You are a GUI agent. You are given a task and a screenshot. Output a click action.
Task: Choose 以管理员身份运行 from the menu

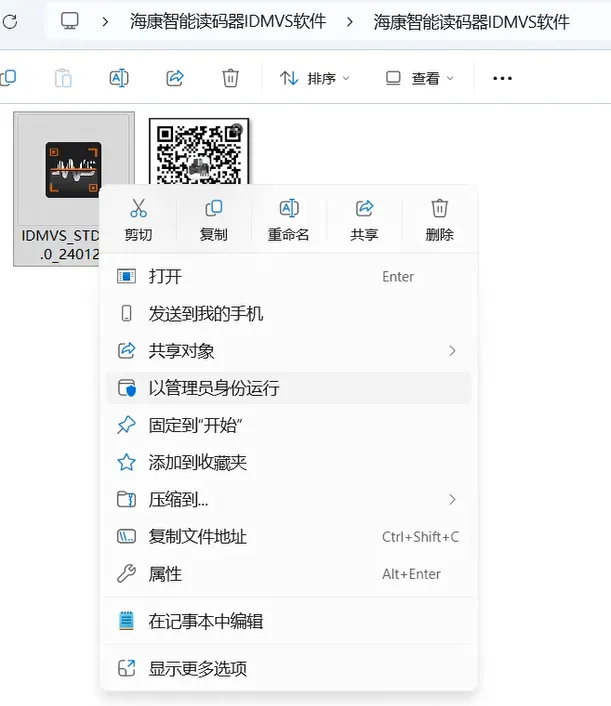[289, 388]
